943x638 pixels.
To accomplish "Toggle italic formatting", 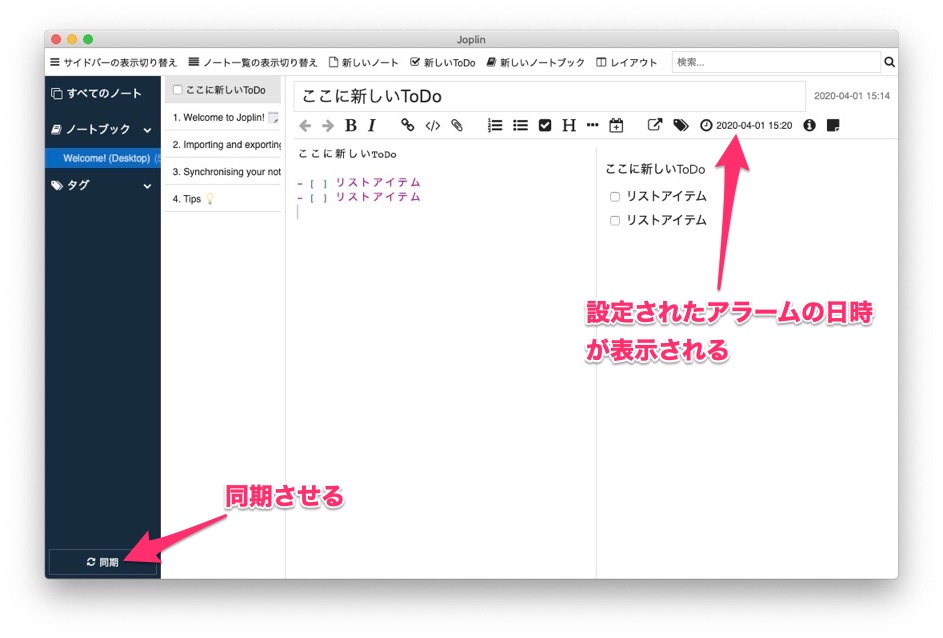I will click(371, 125).
